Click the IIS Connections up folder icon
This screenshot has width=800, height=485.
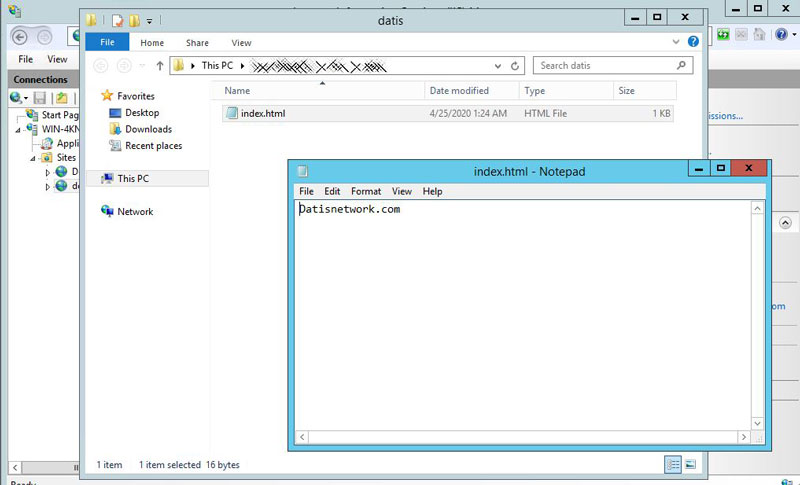[62, 97]
